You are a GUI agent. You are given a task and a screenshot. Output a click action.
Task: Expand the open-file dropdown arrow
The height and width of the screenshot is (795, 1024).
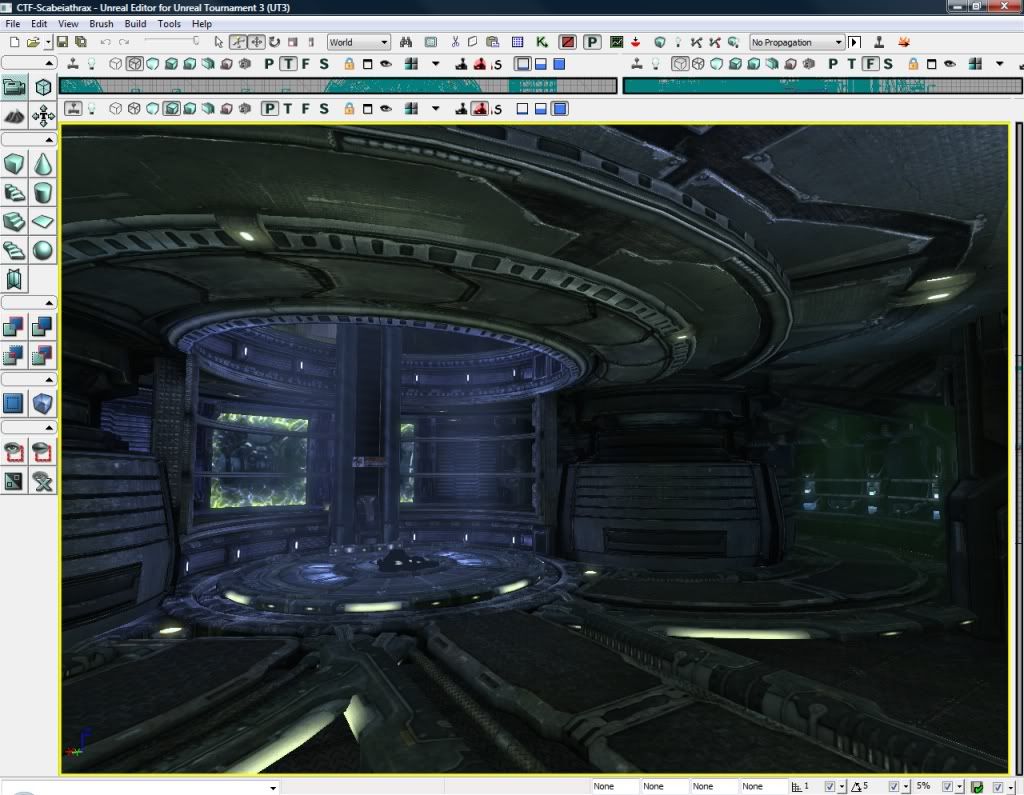click(x=48, y=42)
